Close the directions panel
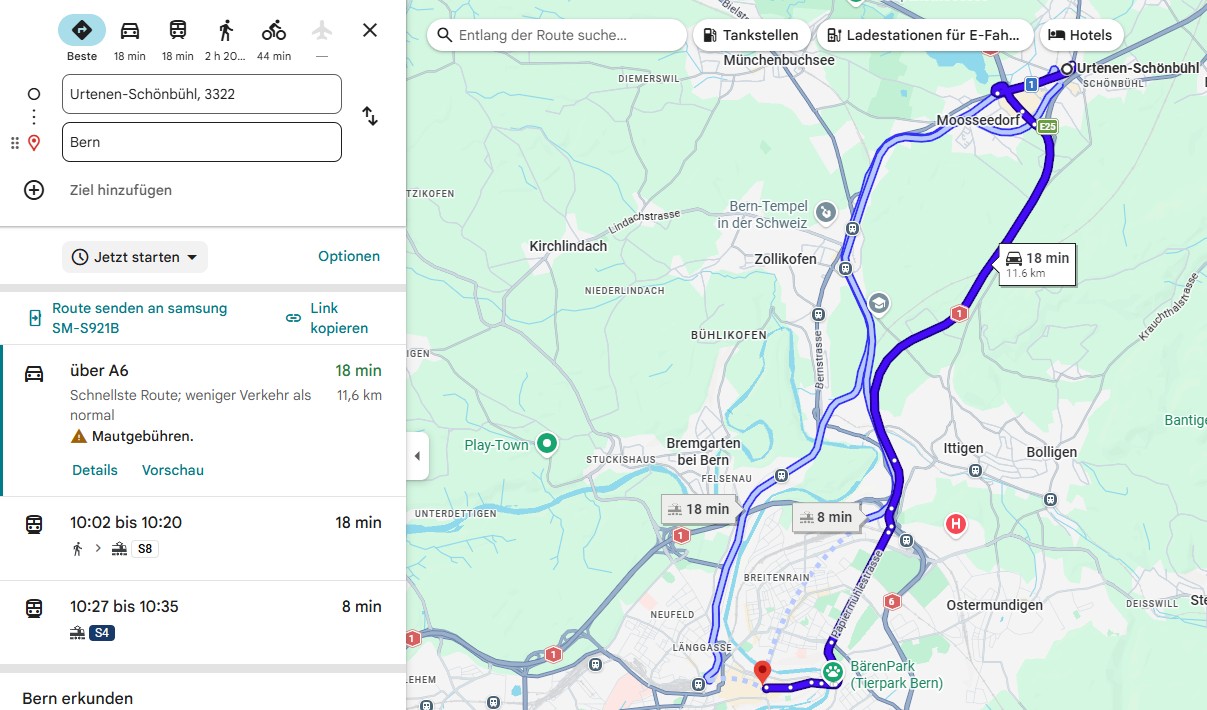 [370, 30]
